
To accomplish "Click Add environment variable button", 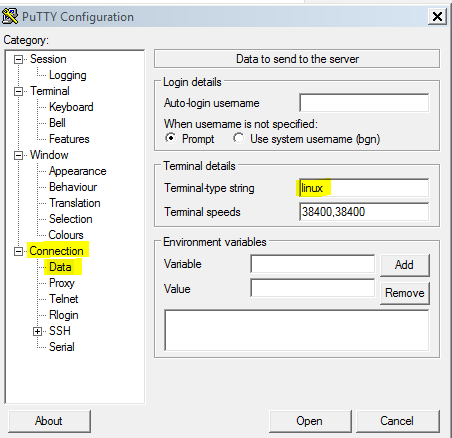I will point(405,265).
